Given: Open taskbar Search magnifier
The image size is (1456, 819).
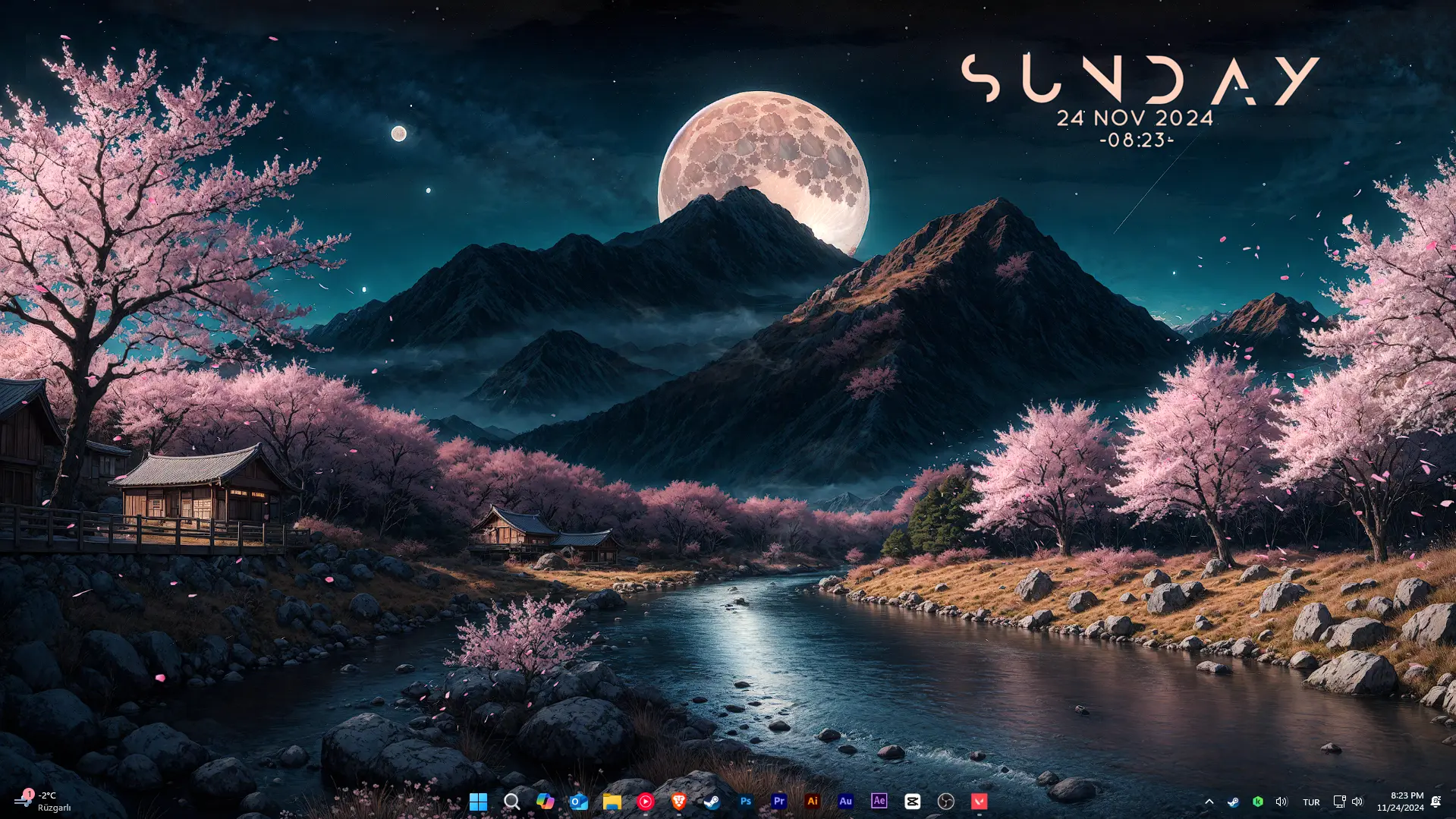Looking at the screenshot, I should click(x=511, y=802).
